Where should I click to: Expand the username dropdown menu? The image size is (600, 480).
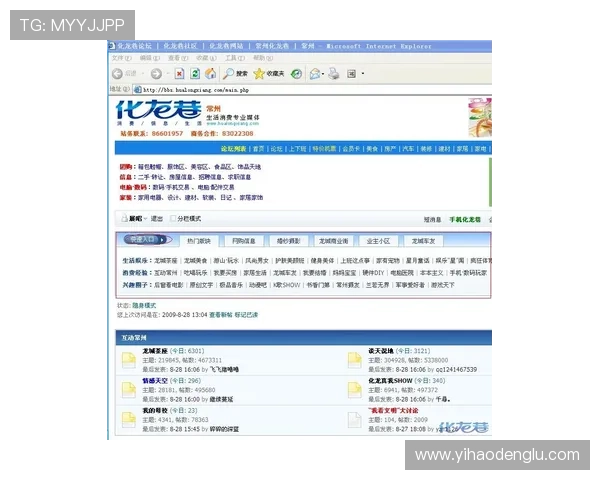pyautogui.click(x=145, y=219)
